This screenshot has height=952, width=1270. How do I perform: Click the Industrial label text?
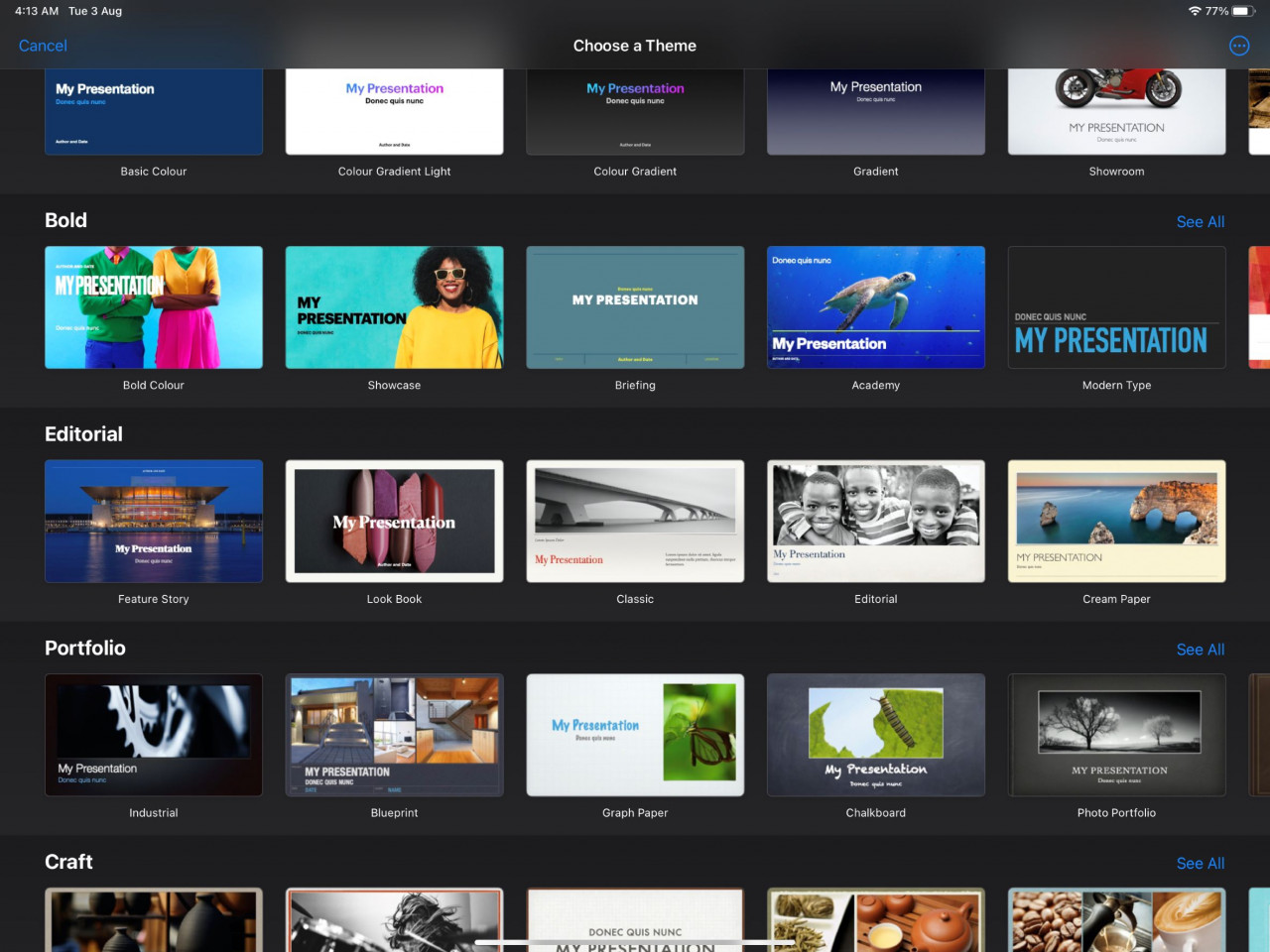(154, 813)
